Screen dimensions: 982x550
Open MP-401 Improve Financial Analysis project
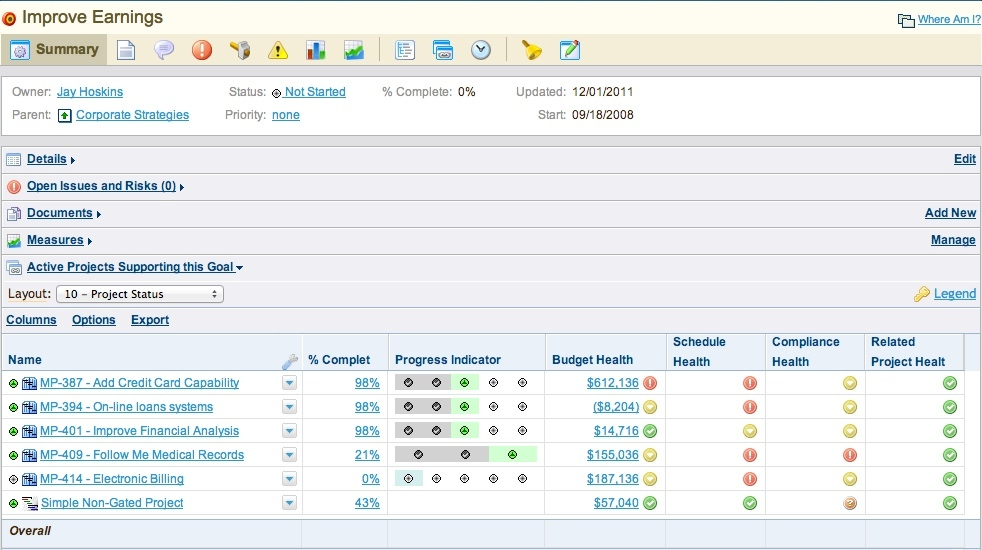(140, 431)
